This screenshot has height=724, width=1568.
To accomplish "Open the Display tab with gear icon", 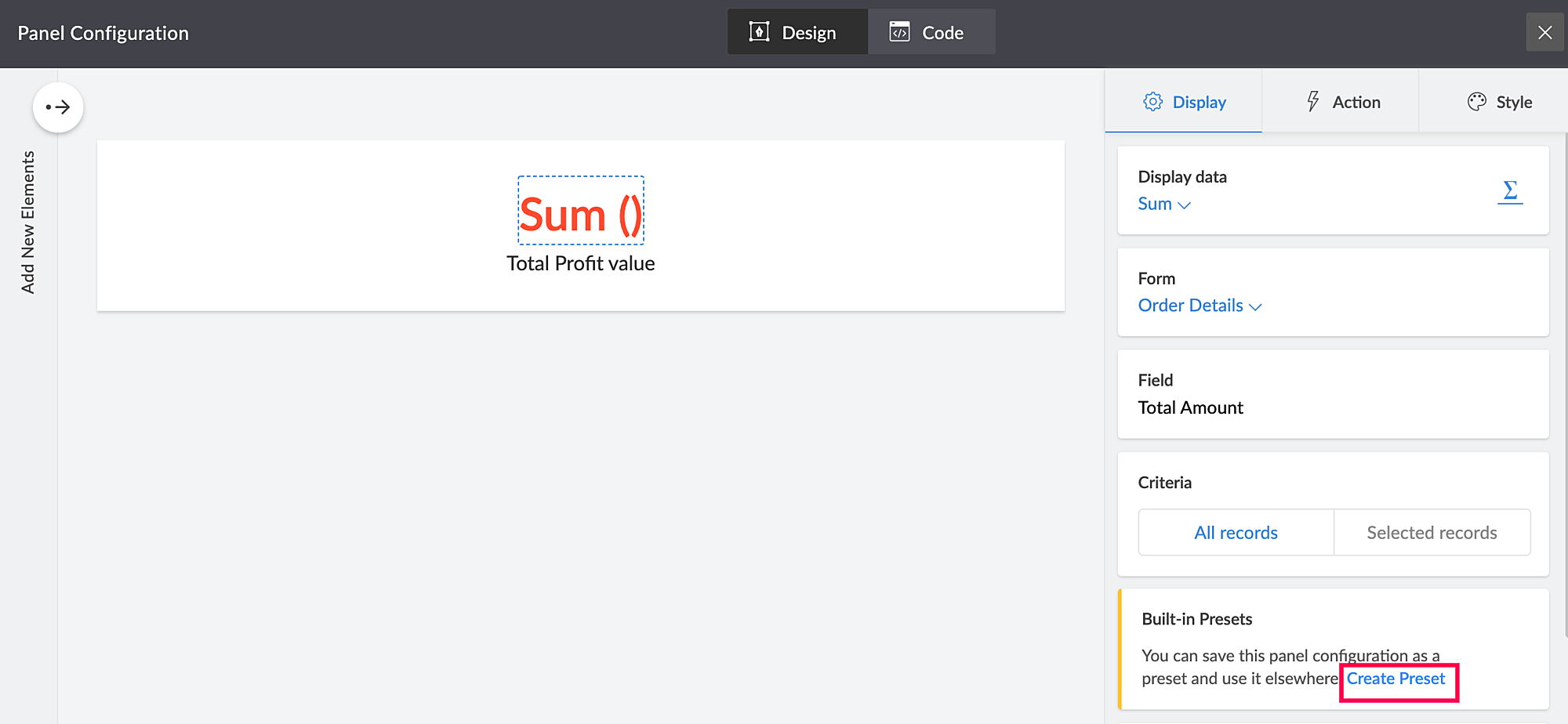I will (1184, 102).
